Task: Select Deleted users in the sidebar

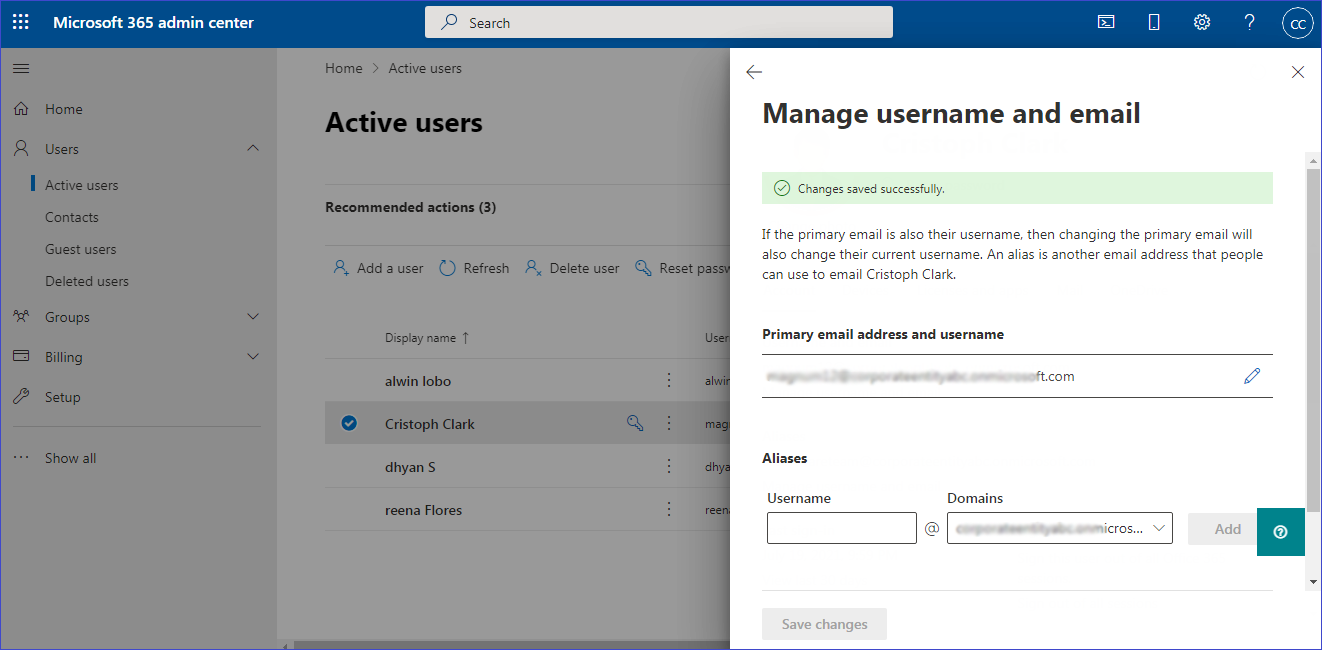Action: 86,281
